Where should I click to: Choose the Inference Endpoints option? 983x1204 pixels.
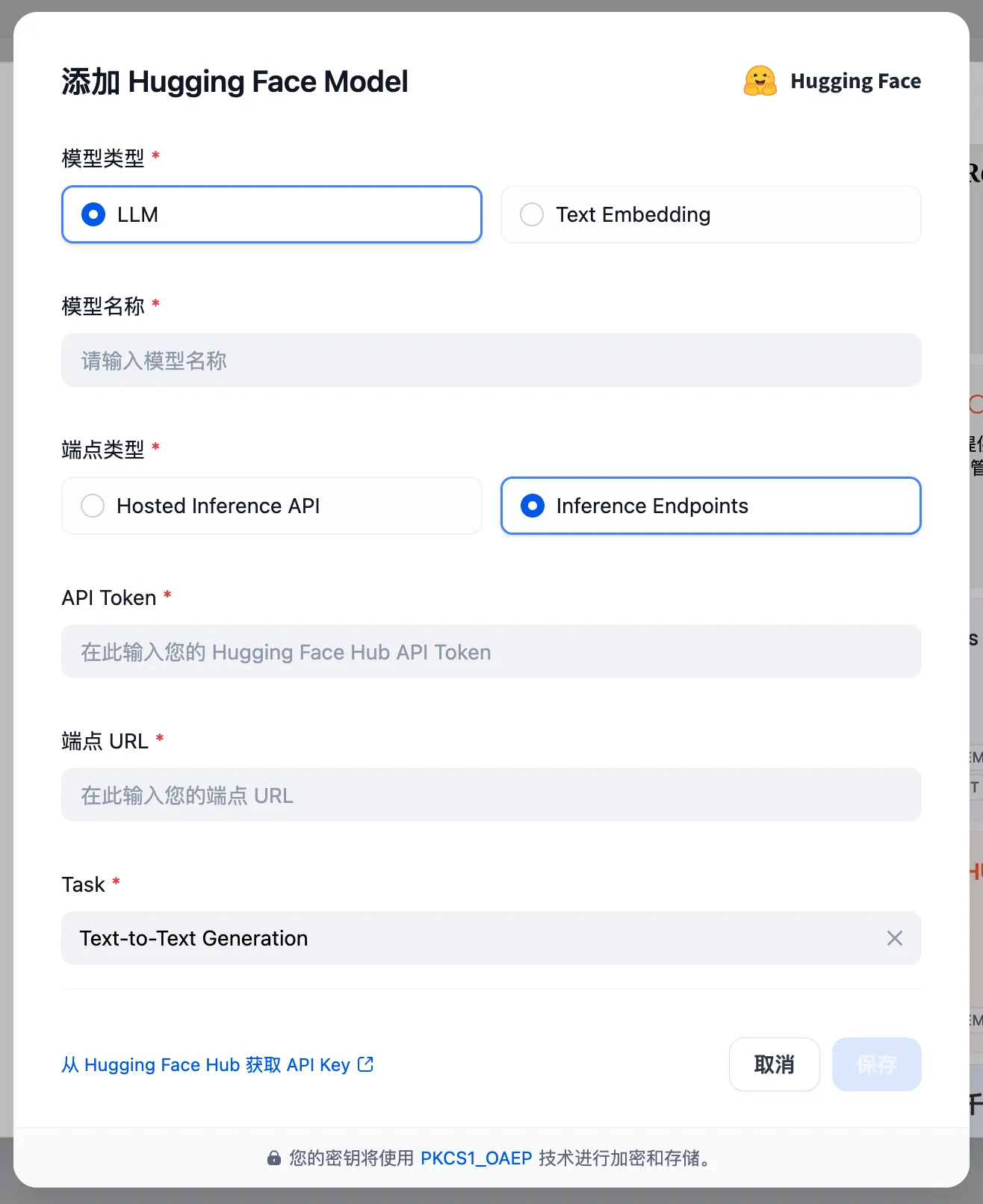(x=710, y=506)
